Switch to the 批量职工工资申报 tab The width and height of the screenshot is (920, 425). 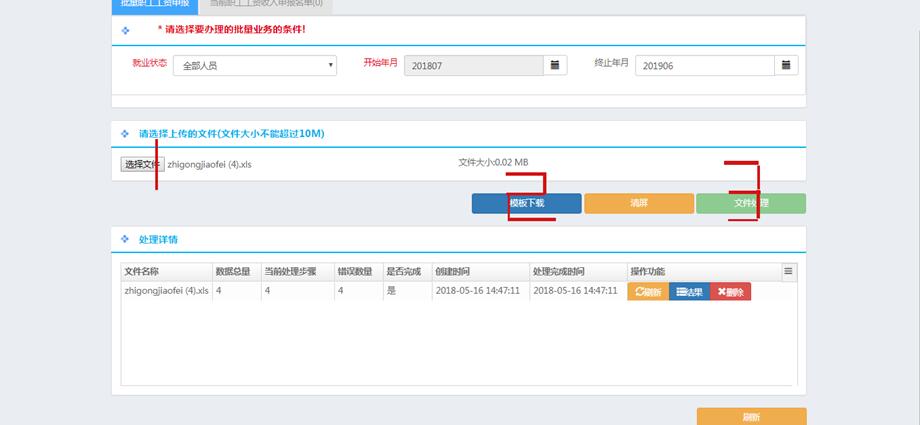[x=154, y=4]
